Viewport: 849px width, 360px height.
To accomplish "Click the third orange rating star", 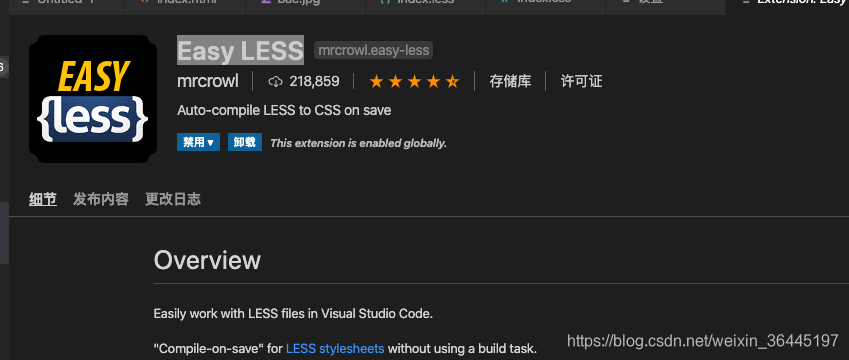I will [x=414, y=82].
